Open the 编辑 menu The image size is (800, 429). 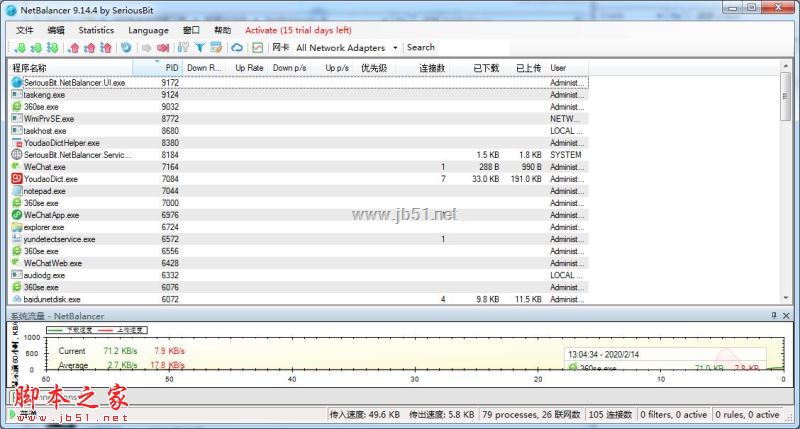(x=56, y=30)
